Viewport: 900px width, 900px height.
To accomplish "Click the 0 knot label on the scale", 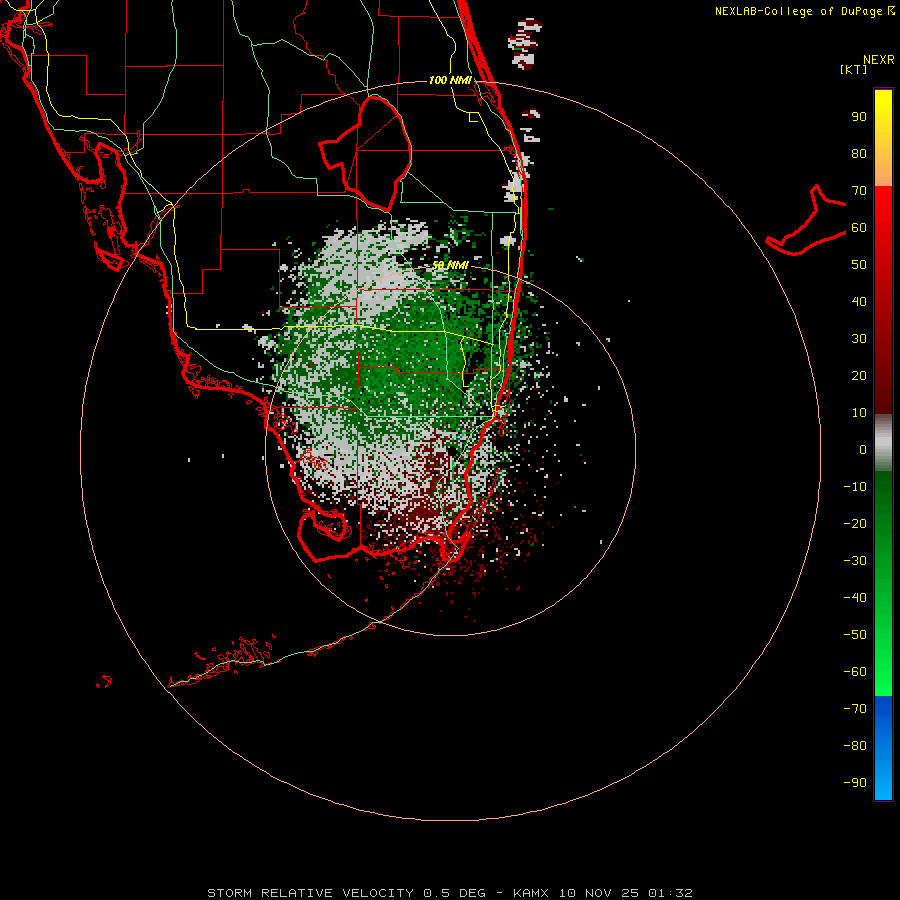I will tap(863, 449).
